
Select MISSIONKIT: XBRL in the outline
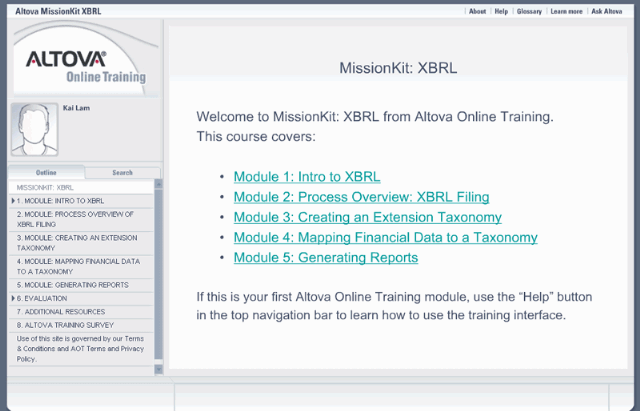pos(81,187)
